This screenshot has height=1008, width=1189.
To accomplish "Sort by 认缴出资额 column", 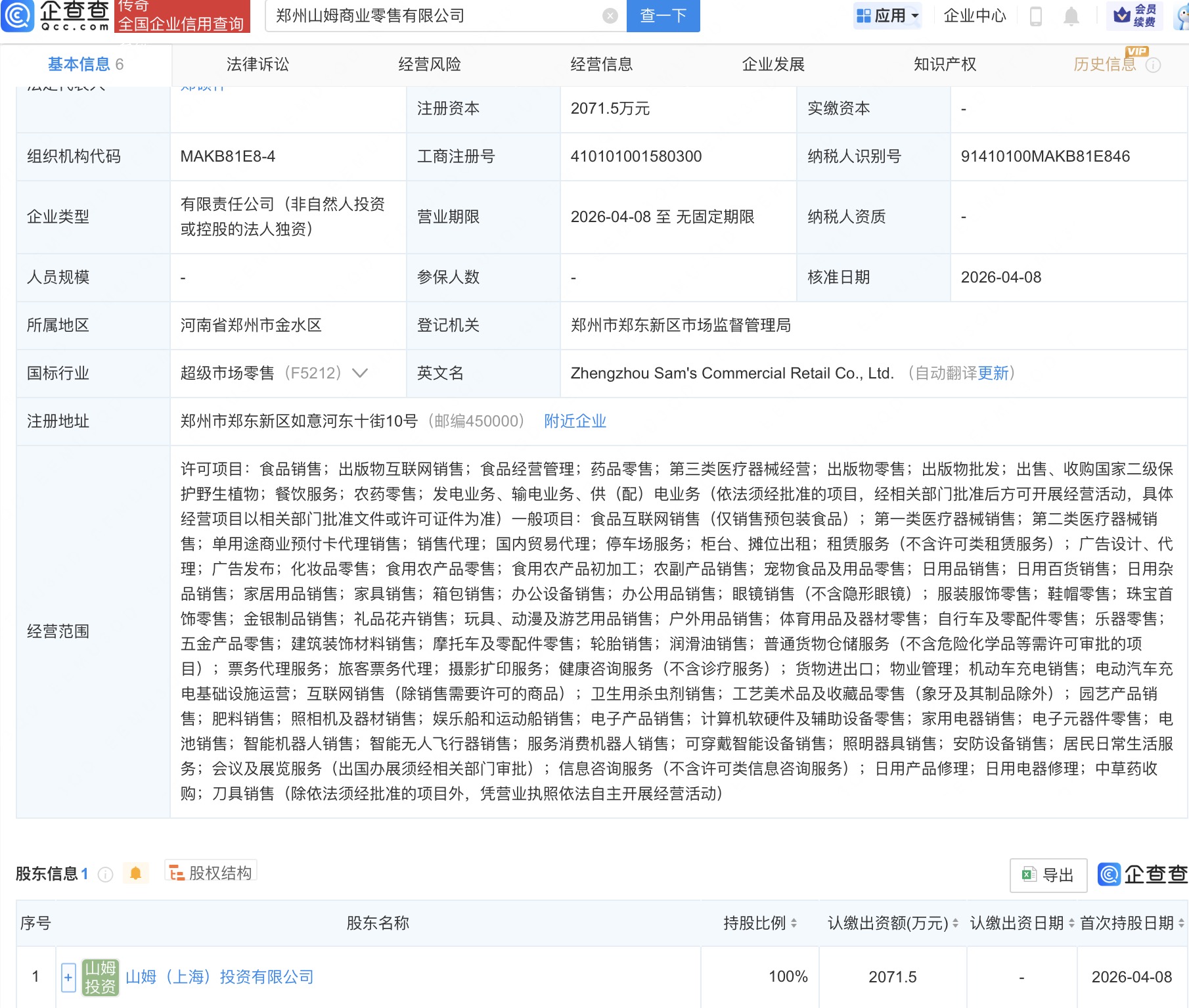I will [955, 923].
